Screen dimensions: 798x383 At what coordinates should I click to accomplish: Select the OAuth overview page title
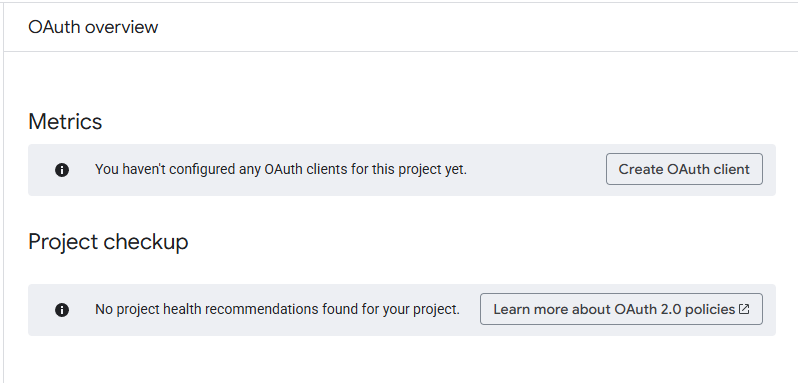[93, 27]
